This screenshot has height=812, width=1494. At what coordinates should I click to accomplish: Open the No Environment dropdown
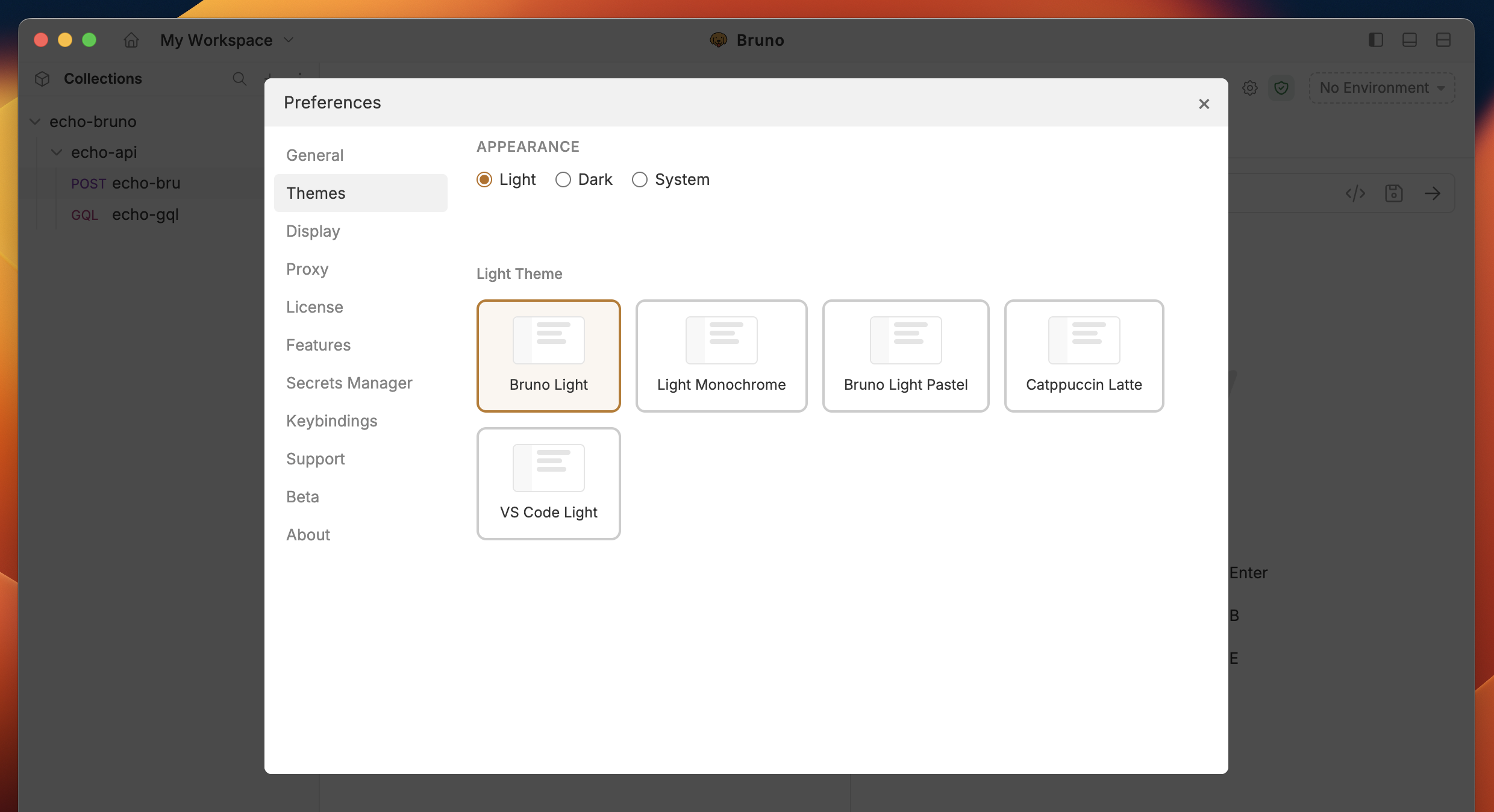pyautogui.click(x=1382, y=88)
